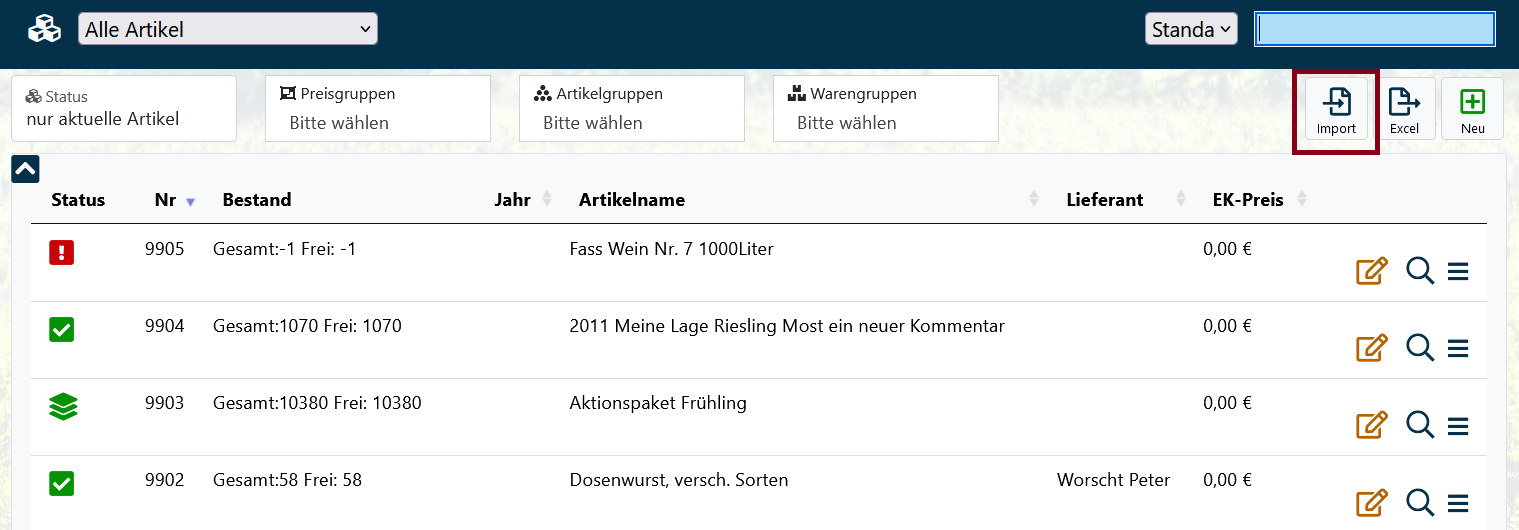Collapse the filter panel with chevron button

pos(25,169)
